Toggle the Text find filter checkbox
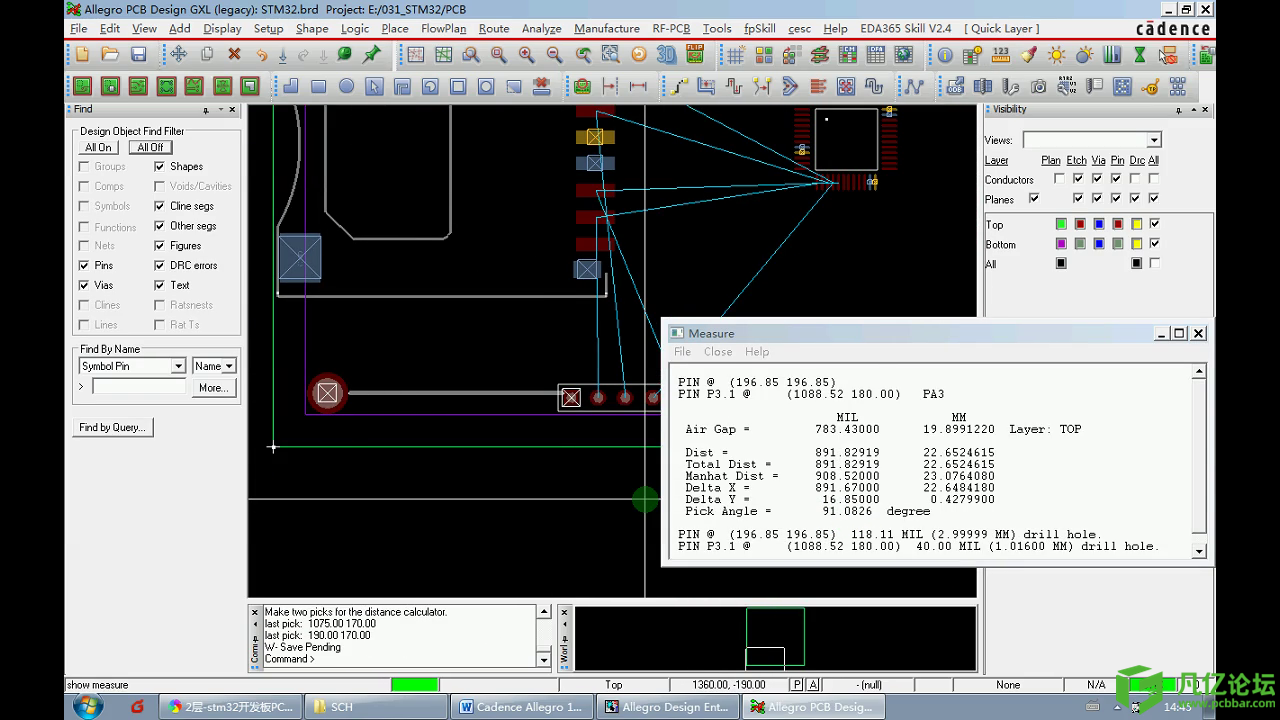The height and width of the screenshot is (720, 1280). (x=159, y=285)
